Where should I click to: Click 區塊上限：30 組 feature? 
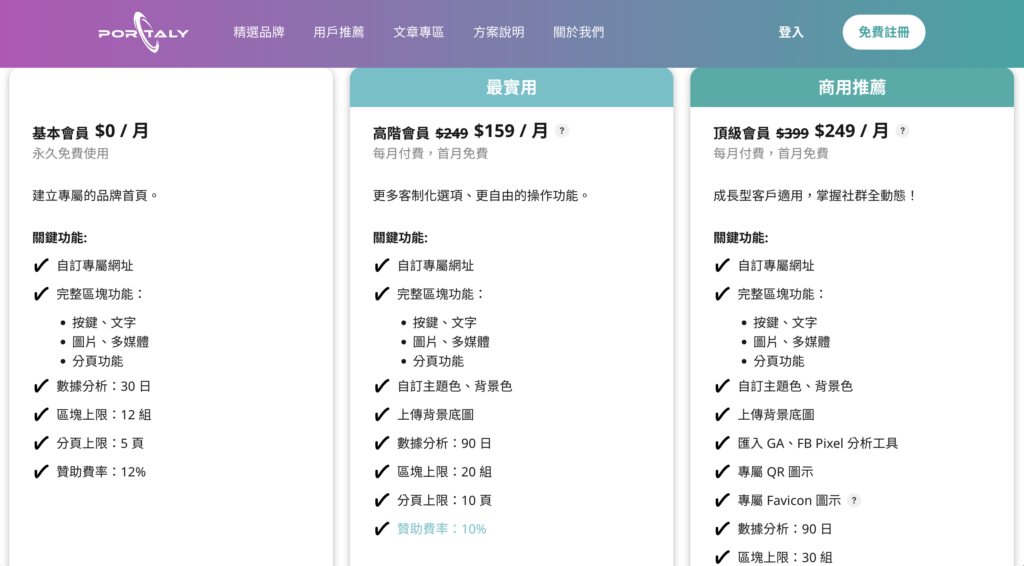(x=785, y=558)
